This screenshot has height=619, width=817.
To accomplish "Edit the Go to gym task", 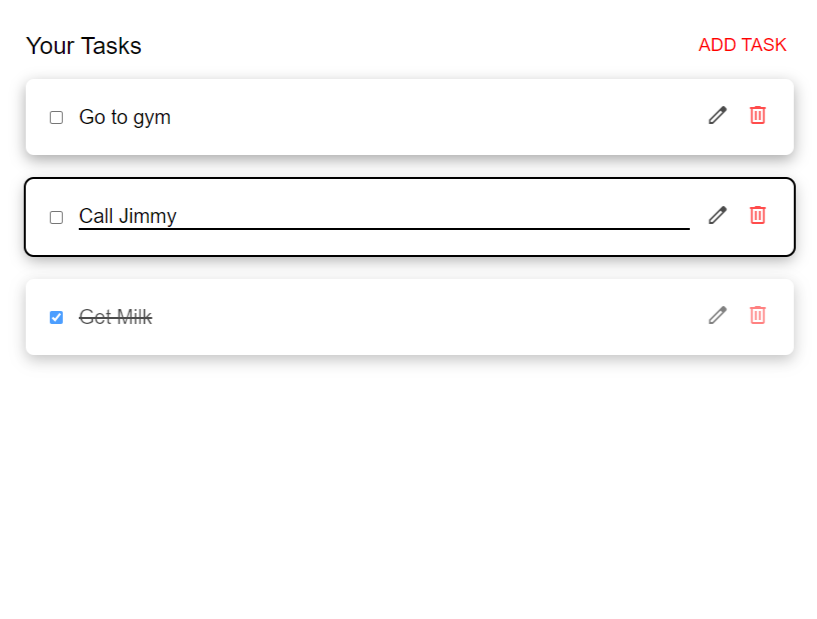I will click(x=717, y=115).
